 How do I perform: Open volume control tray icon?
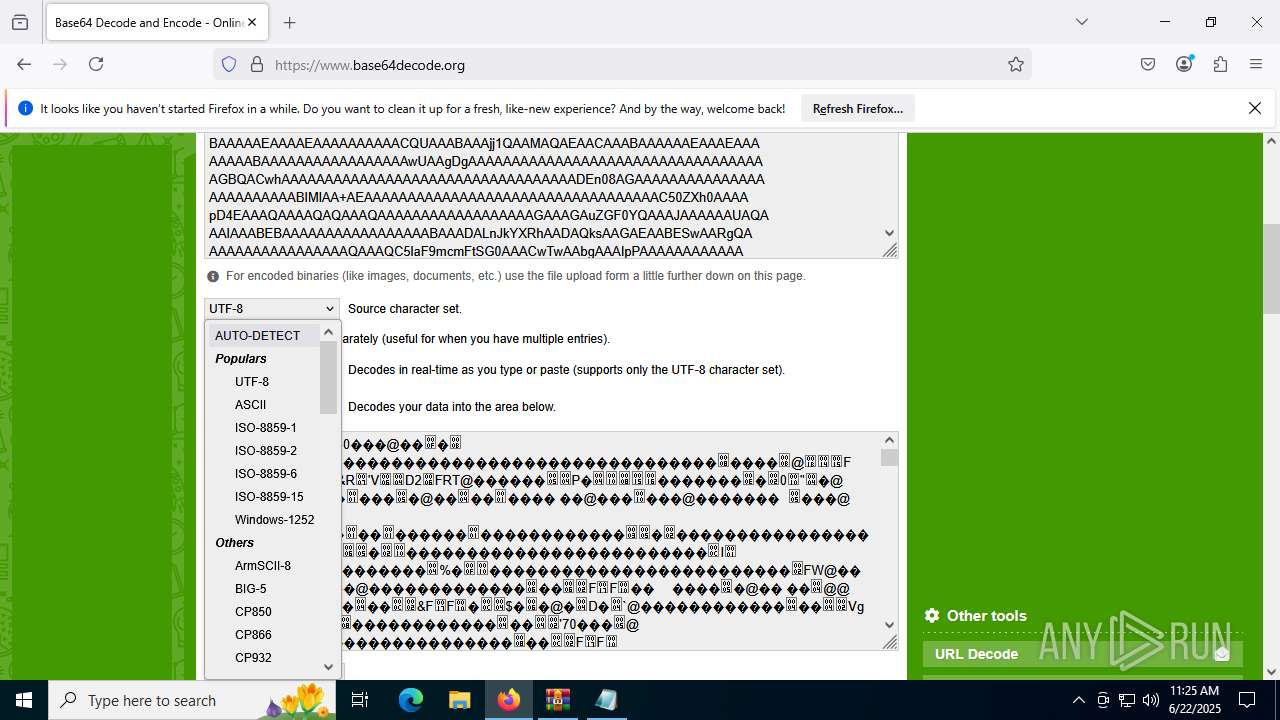[x=1151, y=700]
